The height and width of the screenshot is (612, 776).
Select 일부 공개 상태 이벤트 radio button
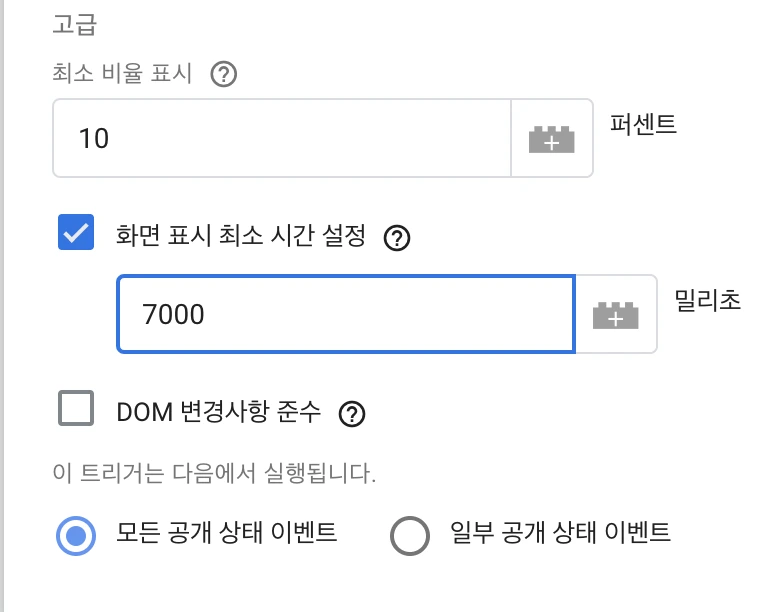click(x=410, y=536)
